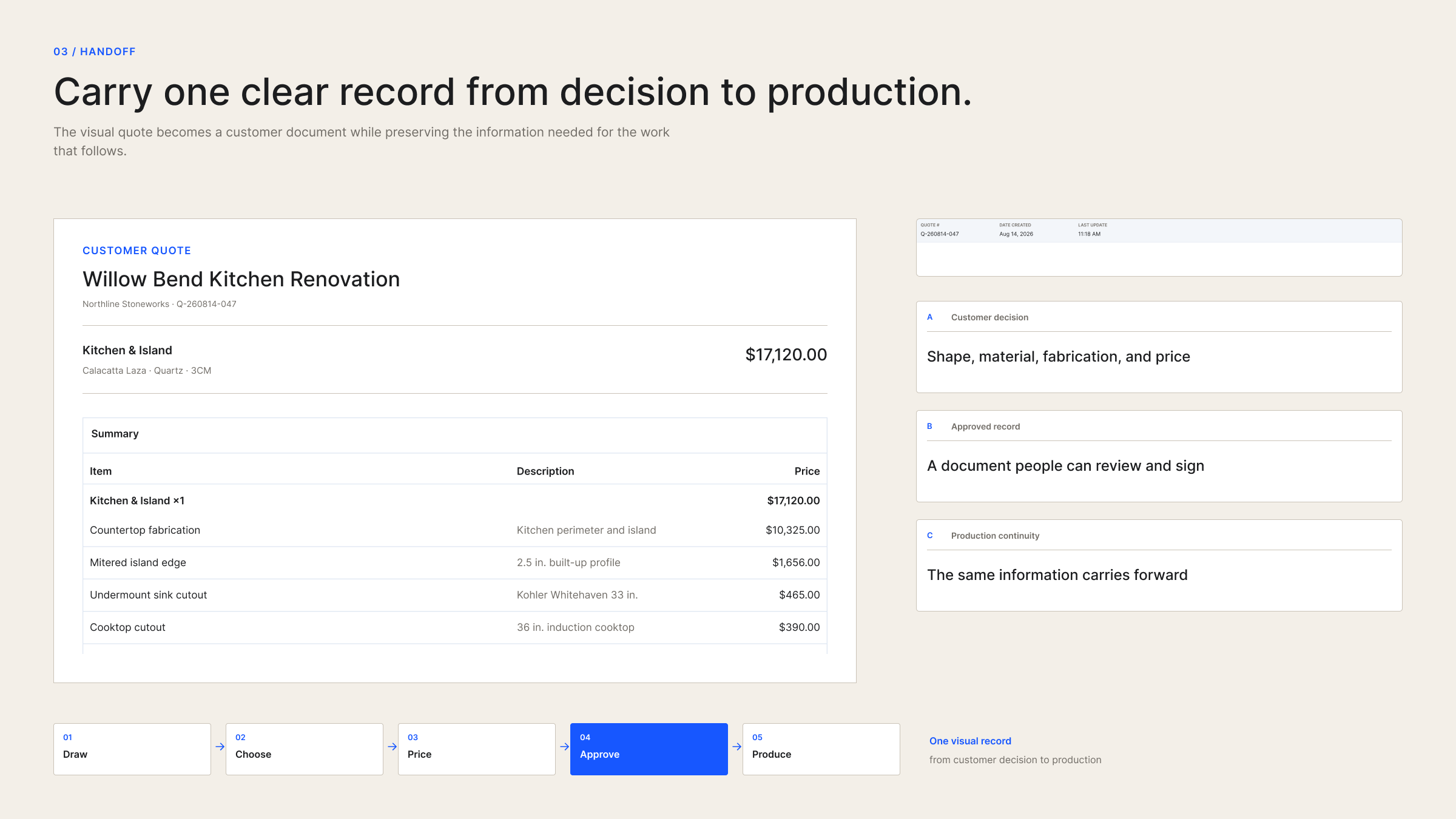Click the arrow between Draw and Choose
Screen dimensions: 1456x819
(x=220, y=747)
